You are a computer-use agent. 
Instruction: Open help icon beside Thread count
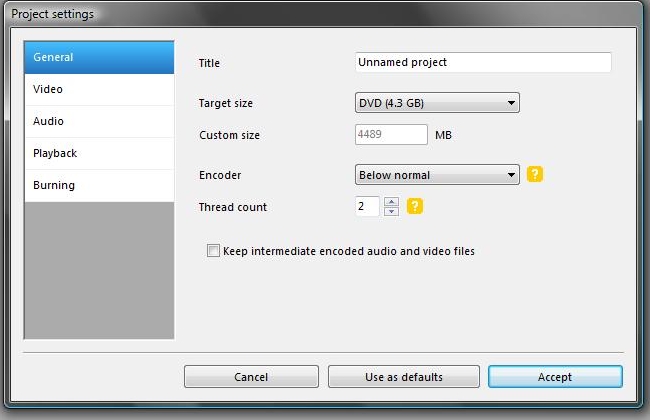point(415,206)
